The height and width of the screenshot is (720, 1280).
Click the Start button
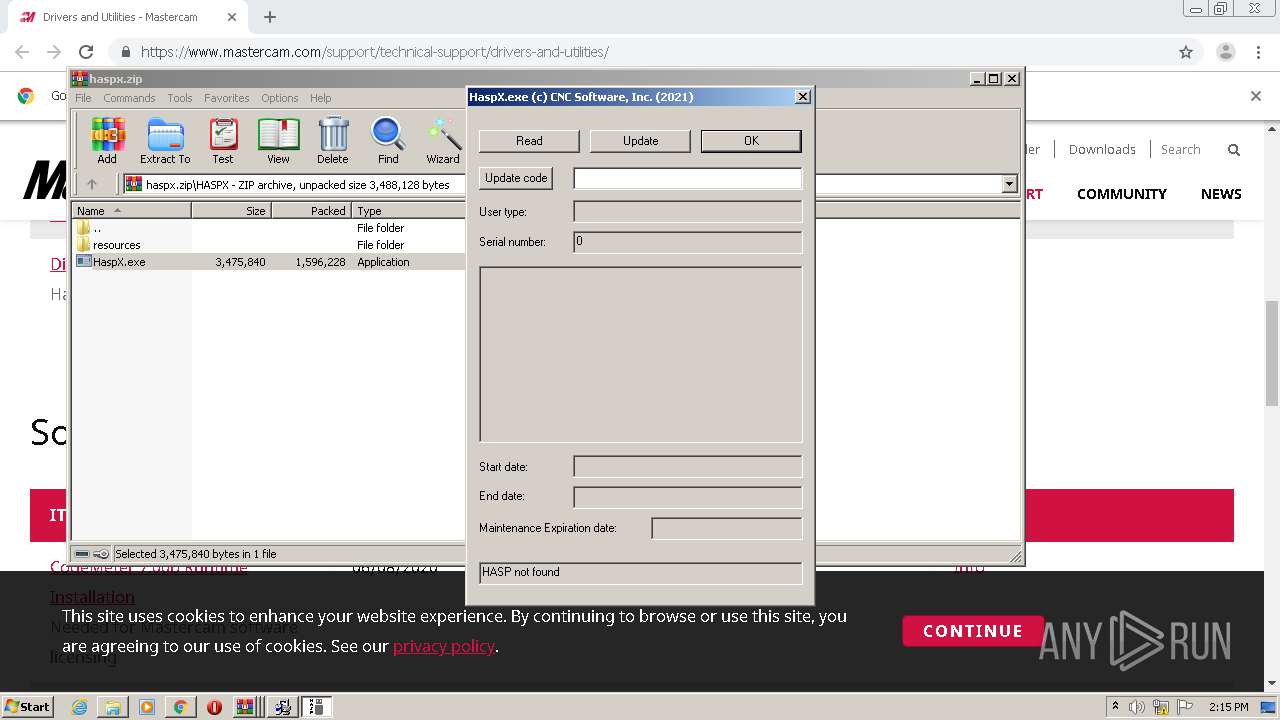click(27, 707)
